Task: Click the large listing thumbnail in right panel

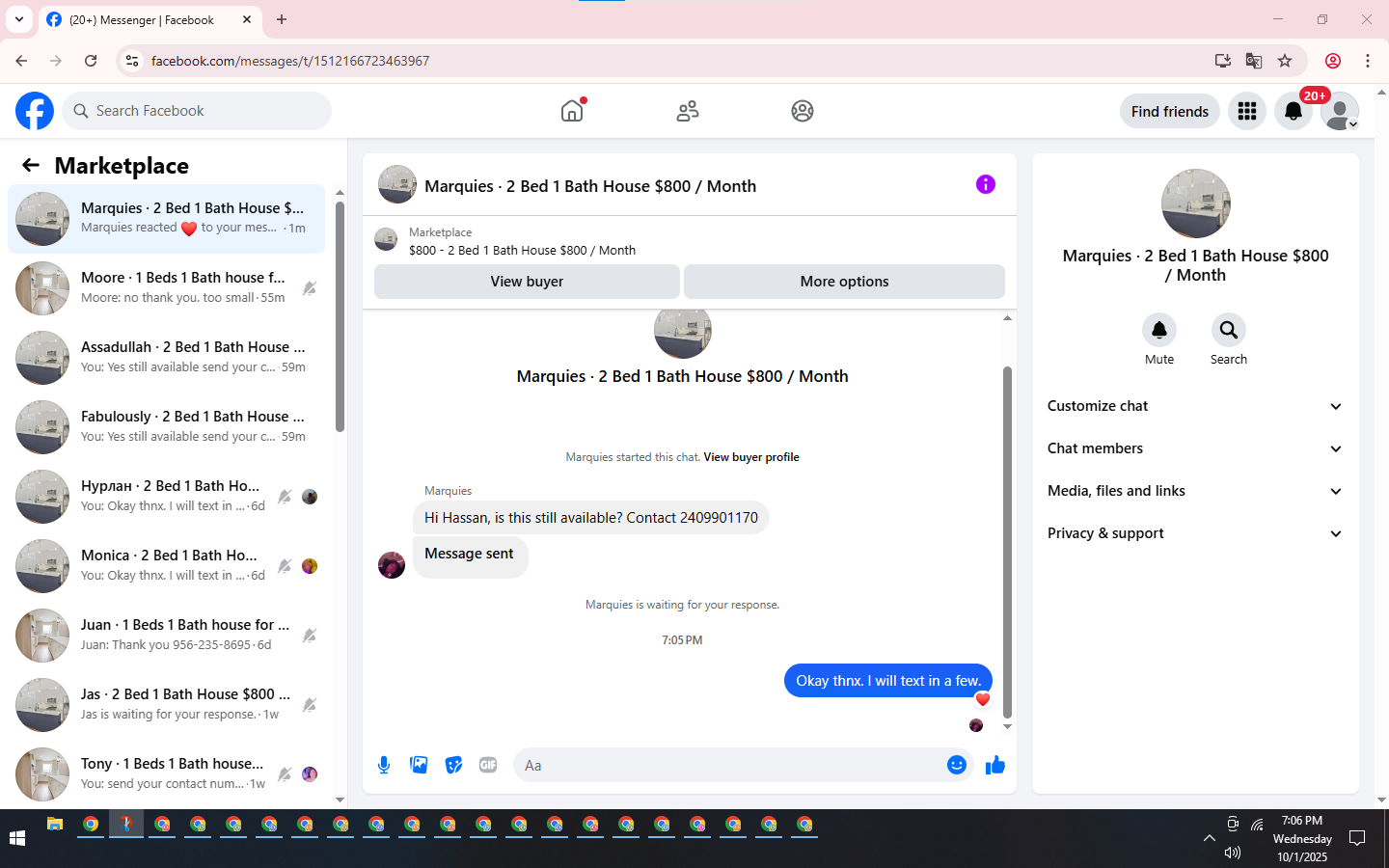Action: pyautogui.click(x=1196, y=203)
